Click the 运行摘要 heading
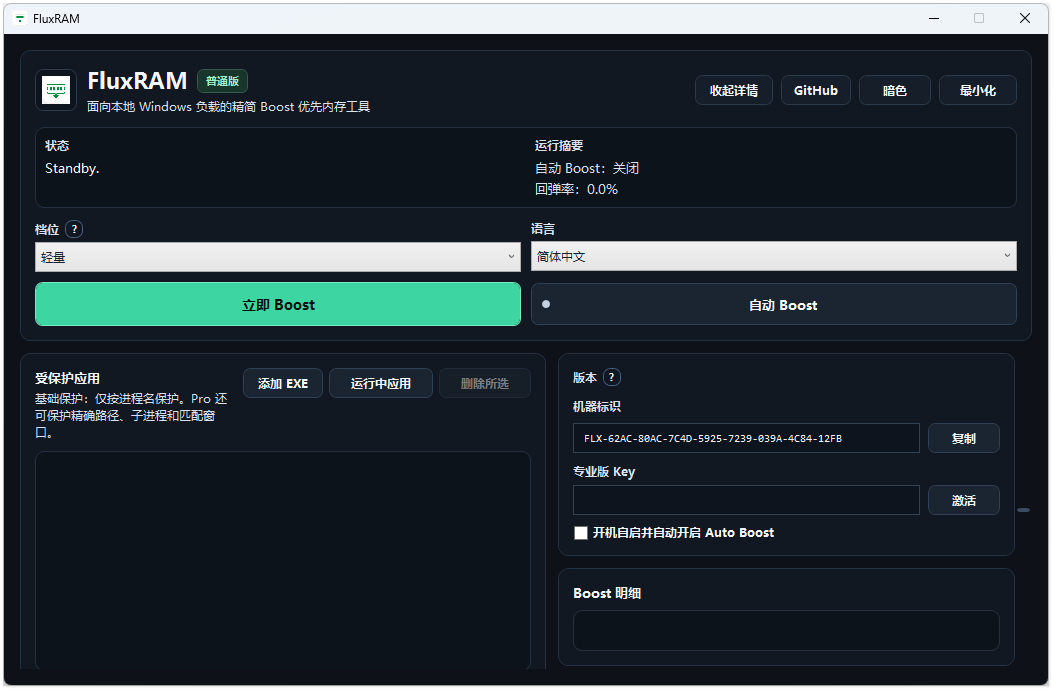Screen dimensions: 1053x690 (559, 146)
